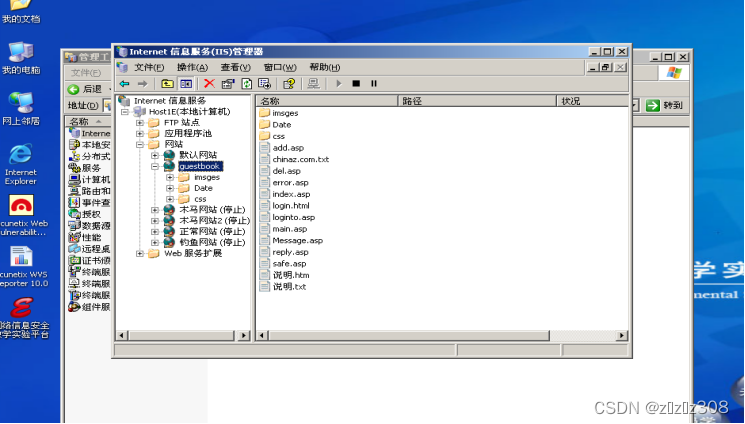The height and width of the screenshot is (424, 745).
Task: Select 说明.txt in the file list
Action: [x=289, y=287]
